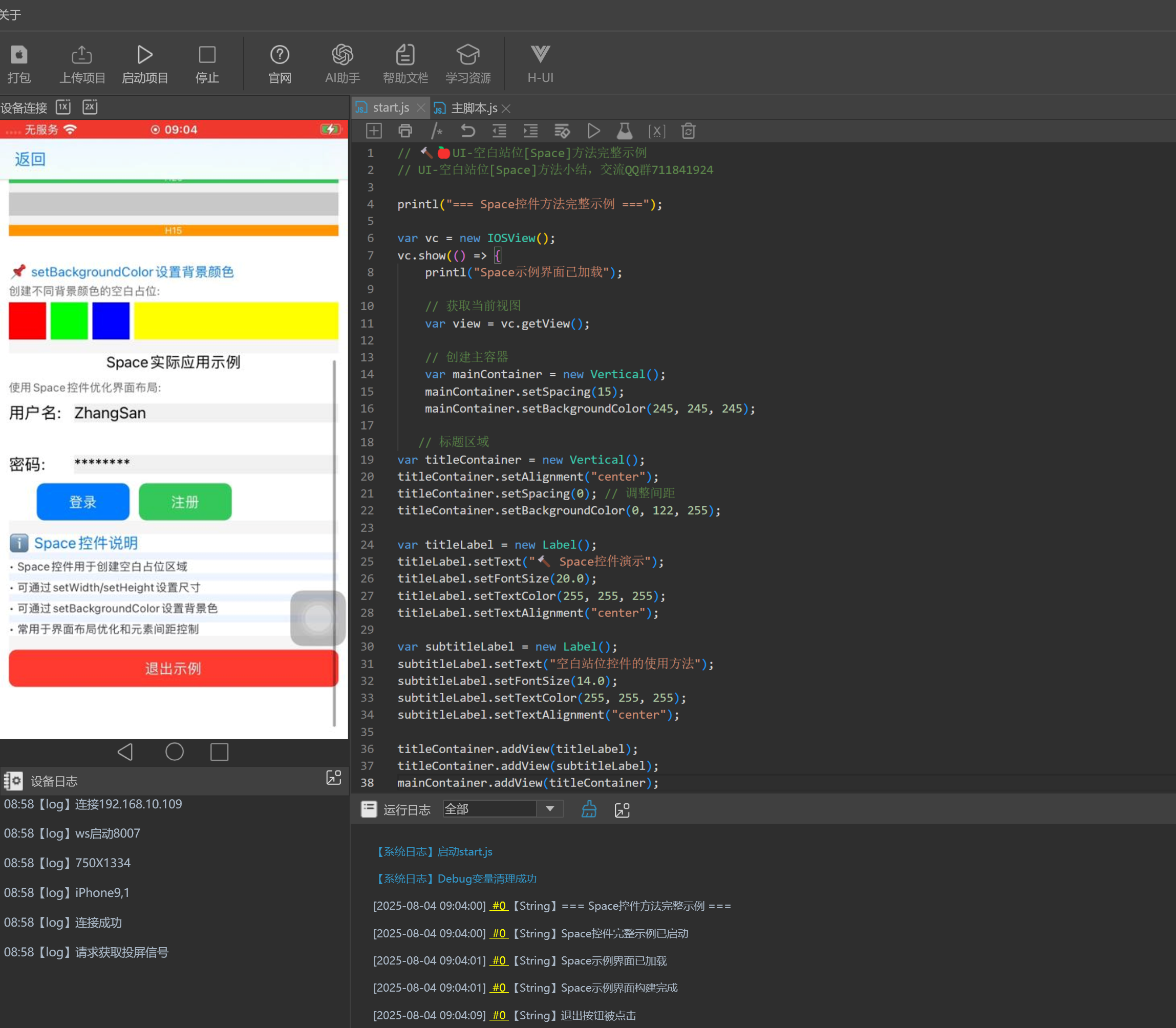Click the flask debug icon

[x=625, y=131]
